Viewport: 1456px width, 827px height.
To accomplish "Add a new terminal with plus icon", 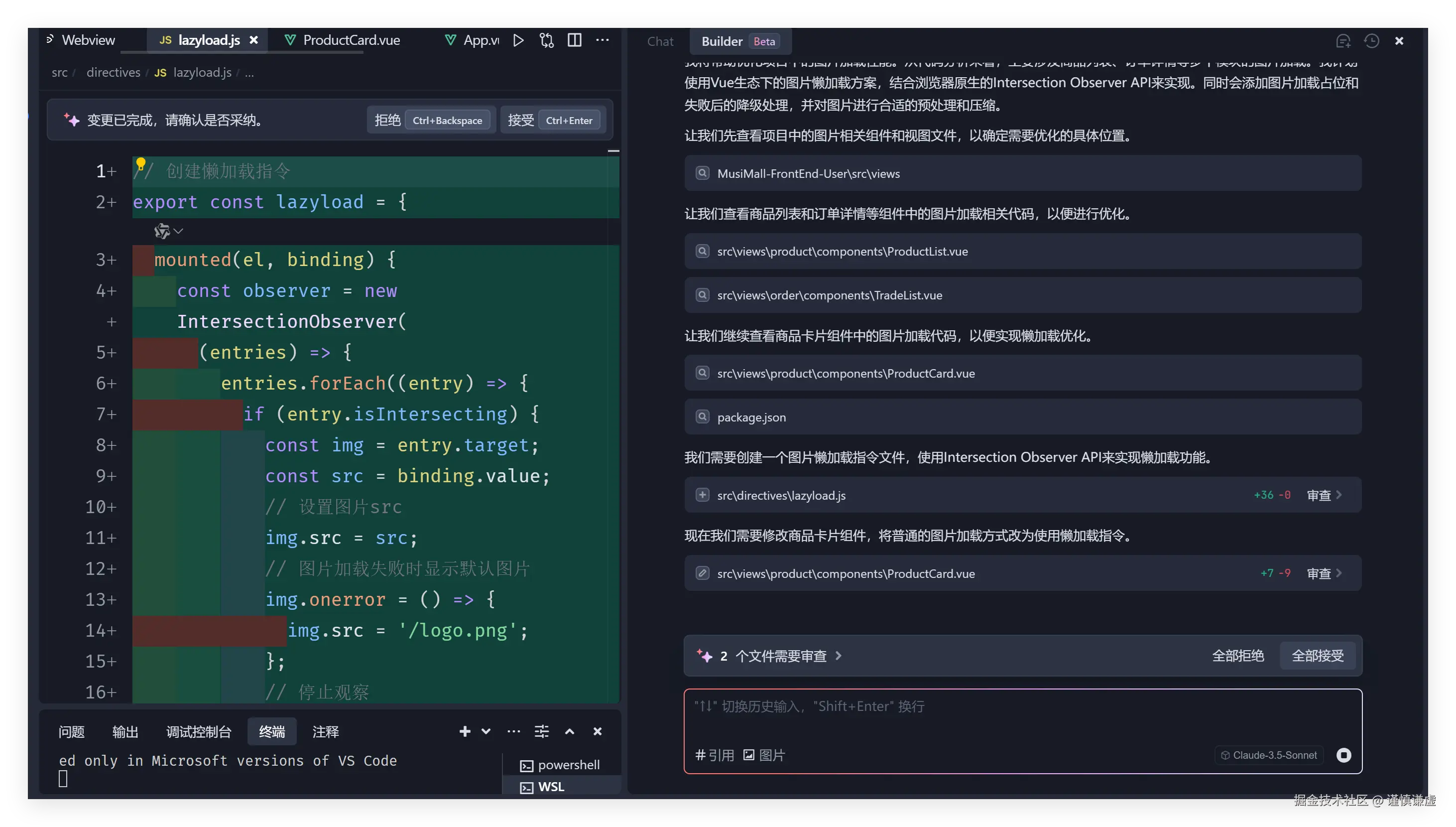I will click(x=465, y=731).
